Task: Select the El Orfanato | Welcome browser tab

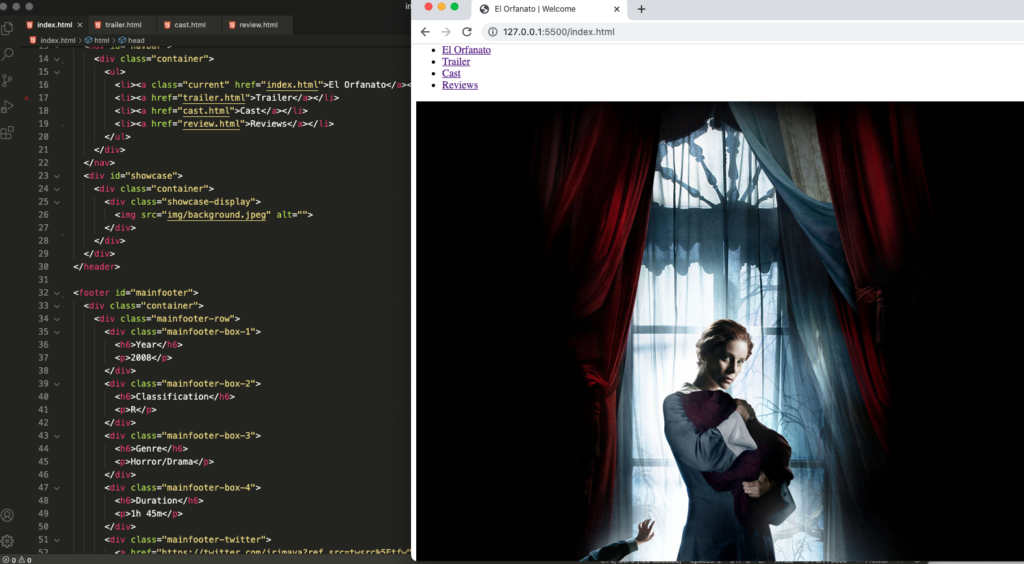Action: pos(549,9)
